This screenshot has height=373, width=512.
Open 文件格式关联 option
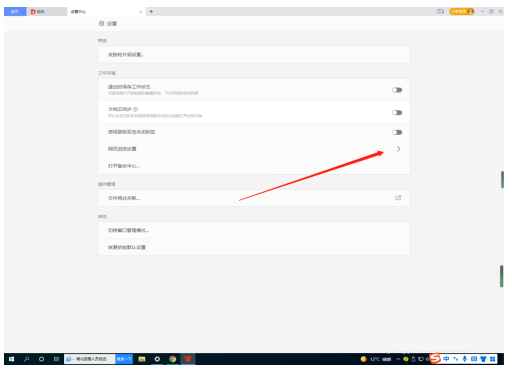pyautogui.click(x=254, y=198)
